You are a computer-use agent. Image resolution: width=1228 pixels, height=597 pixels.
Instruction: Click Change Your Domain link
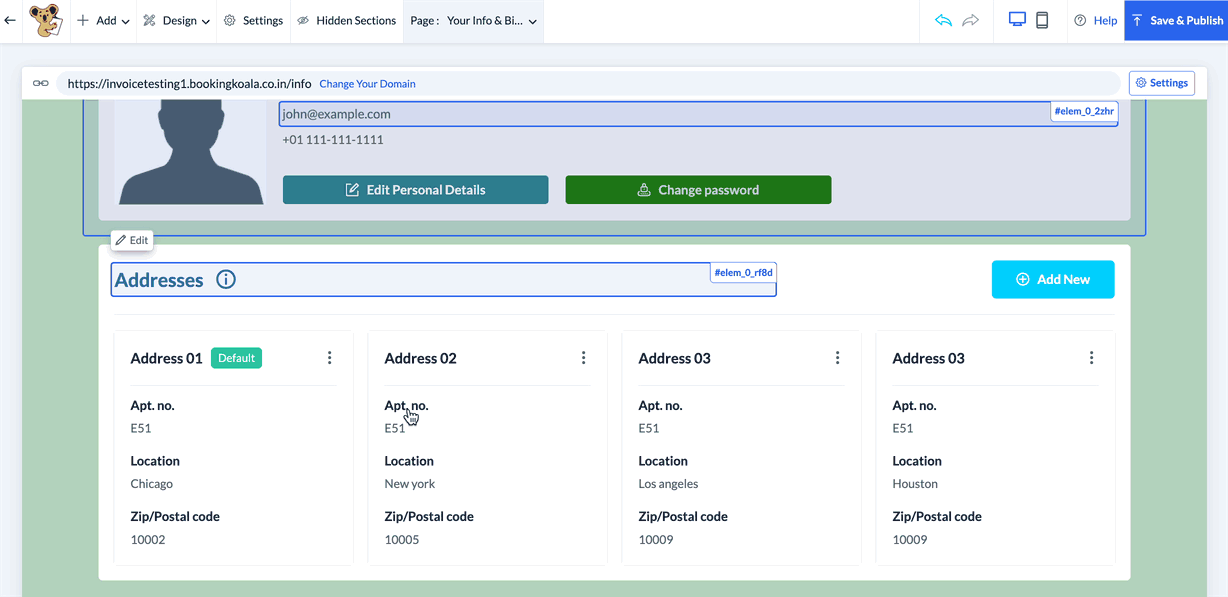coord(367,84)
